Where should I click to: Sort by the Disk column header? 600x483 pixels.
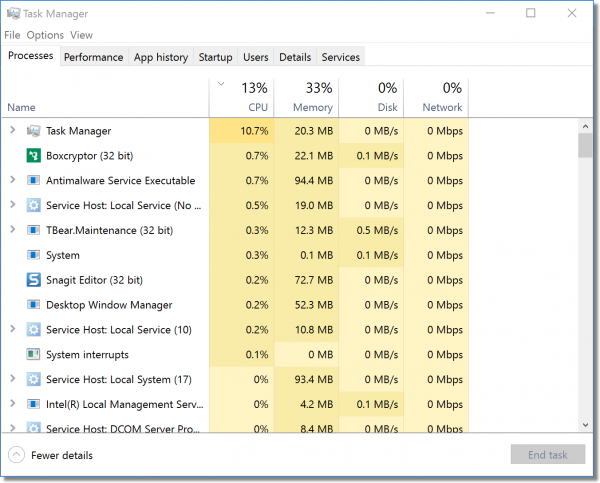pyautogui.click(x=371, y=98)
